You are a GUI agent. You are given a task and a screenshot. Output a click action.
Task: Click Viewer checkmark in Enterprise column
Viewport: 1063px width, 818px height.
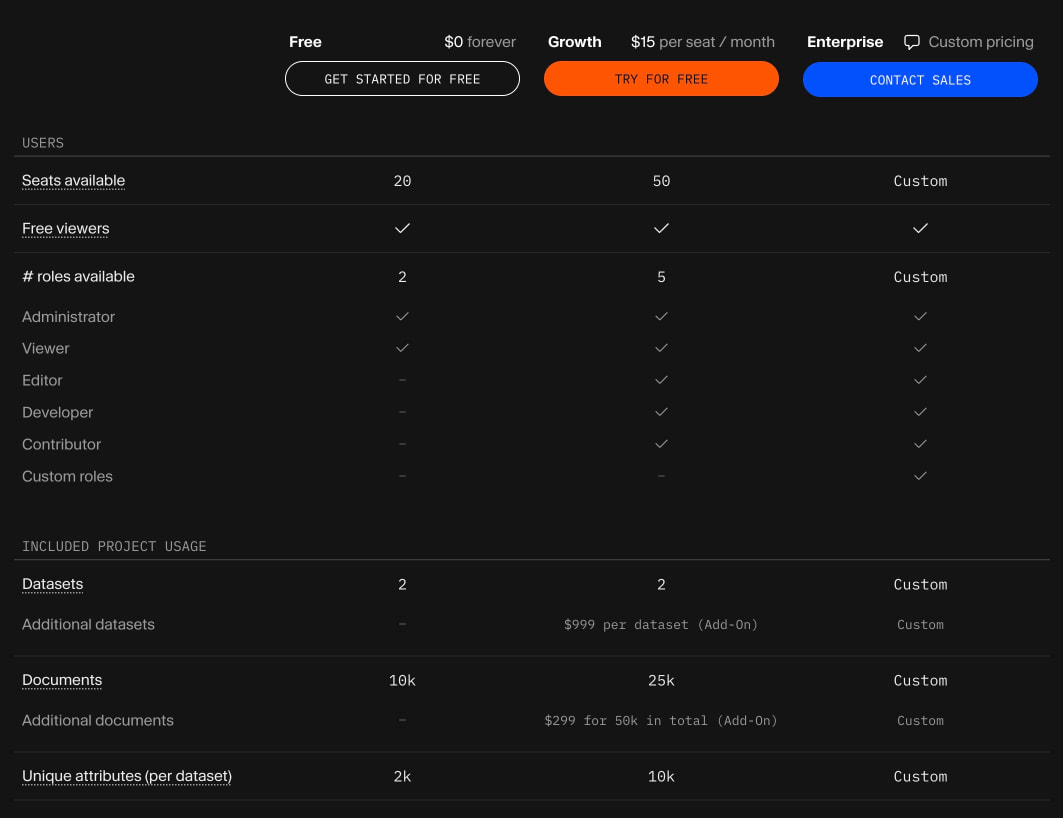[x=920, y=348]
